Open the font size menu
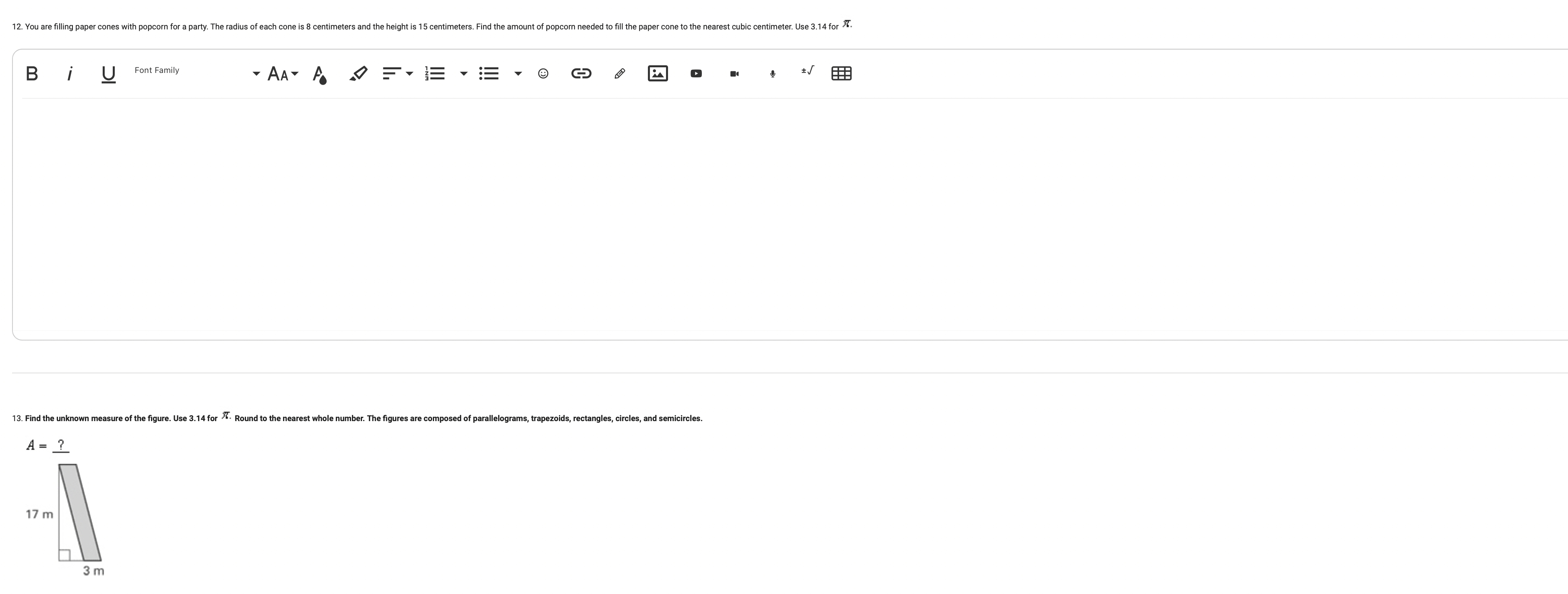Screen dimensions: 1568x594 click(283, 74)
